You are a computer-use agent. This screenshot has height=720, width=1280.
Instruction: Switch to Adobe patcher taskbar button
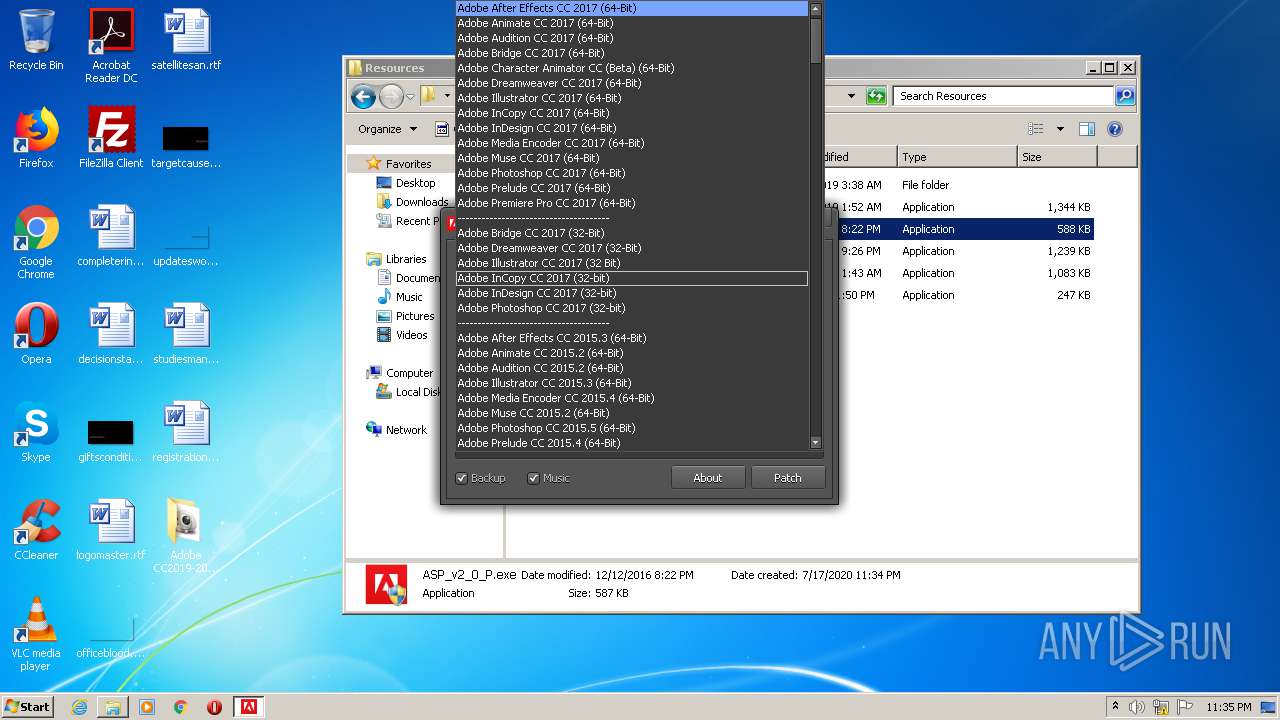pyautogui.click(x=248, y=707)
